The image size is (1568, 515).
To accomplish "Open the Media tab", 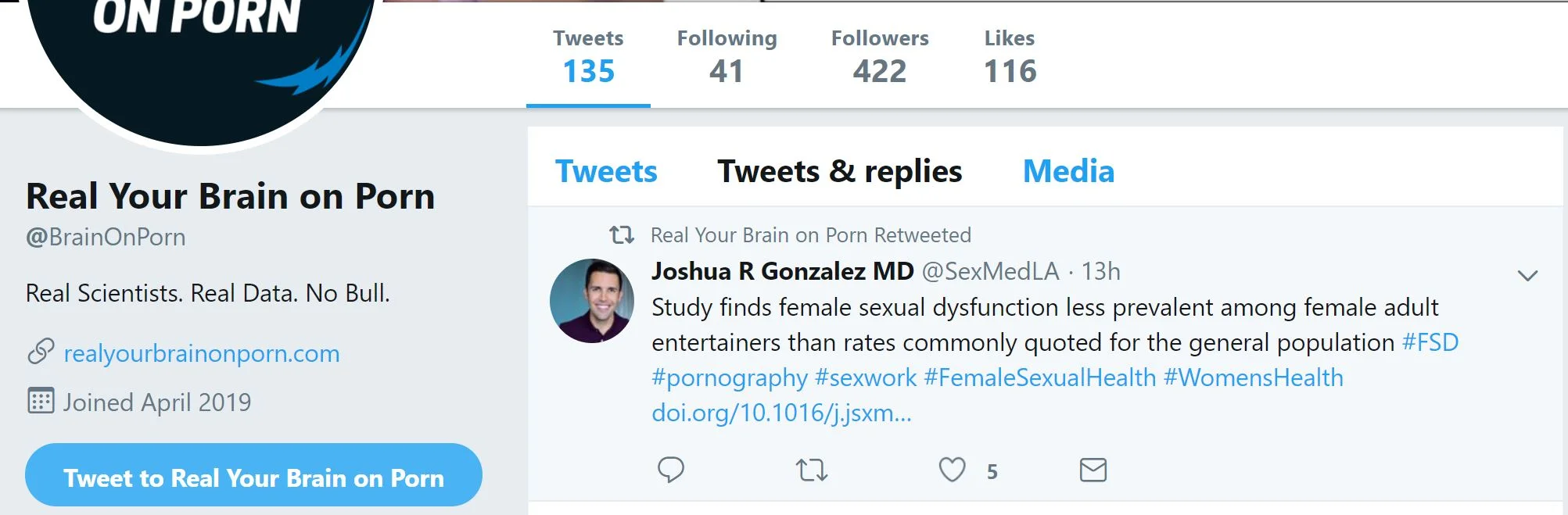I will [x=1068, y=172].
